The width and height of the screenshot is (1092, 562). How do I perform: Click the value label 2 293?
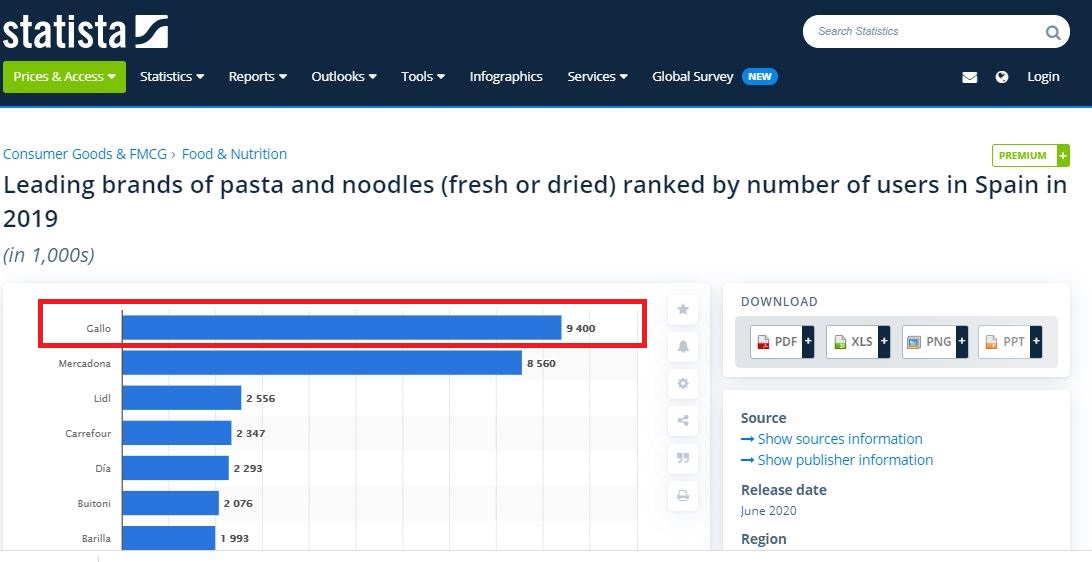point(248,468)
